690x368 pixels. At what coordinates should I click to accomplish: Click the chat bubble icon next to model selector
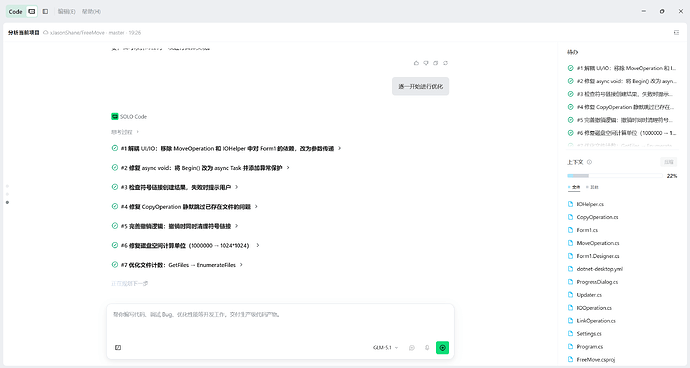point(412,348)
